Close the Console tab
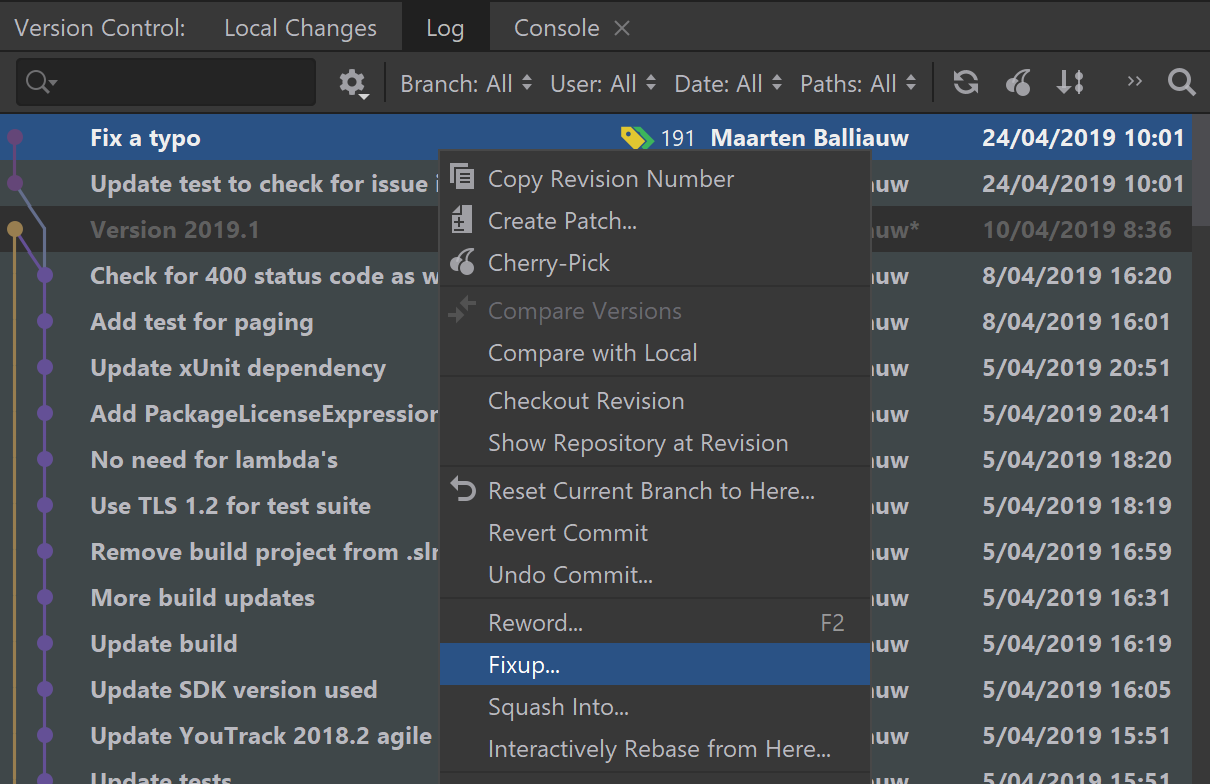The image size is (1210, 784). [622, 28]
